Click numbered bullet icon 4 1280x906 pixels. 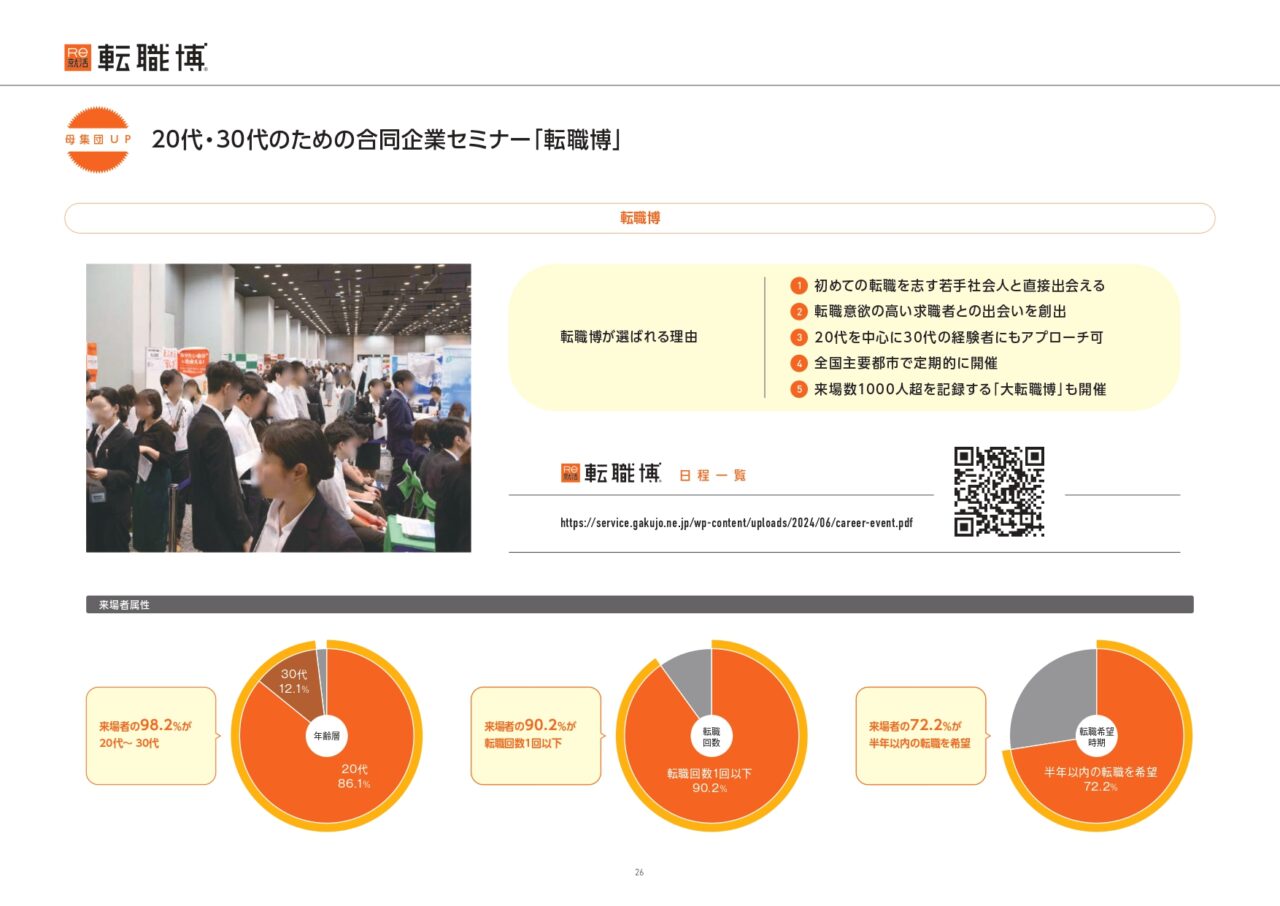pos(798,364)
